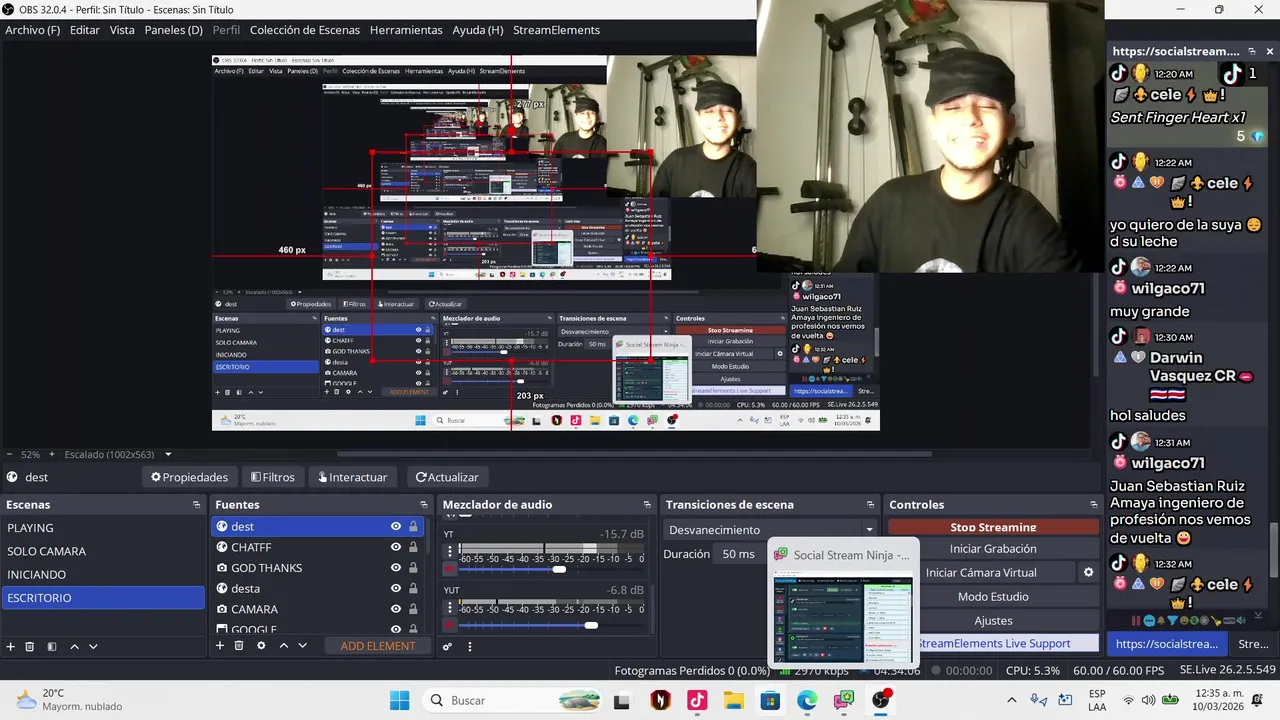
Task: Click OBS Studio taskbar icon
Action: tap(880, 700)
